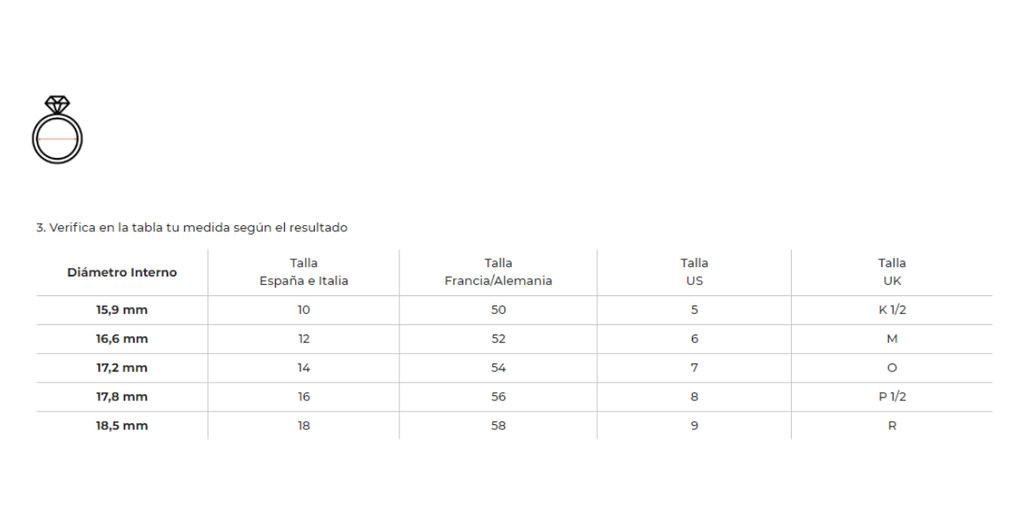The height and width of the screenshot is (512, 1024).
Task: Click the Talla Francia/Alemania header
Action: (498, 272)
